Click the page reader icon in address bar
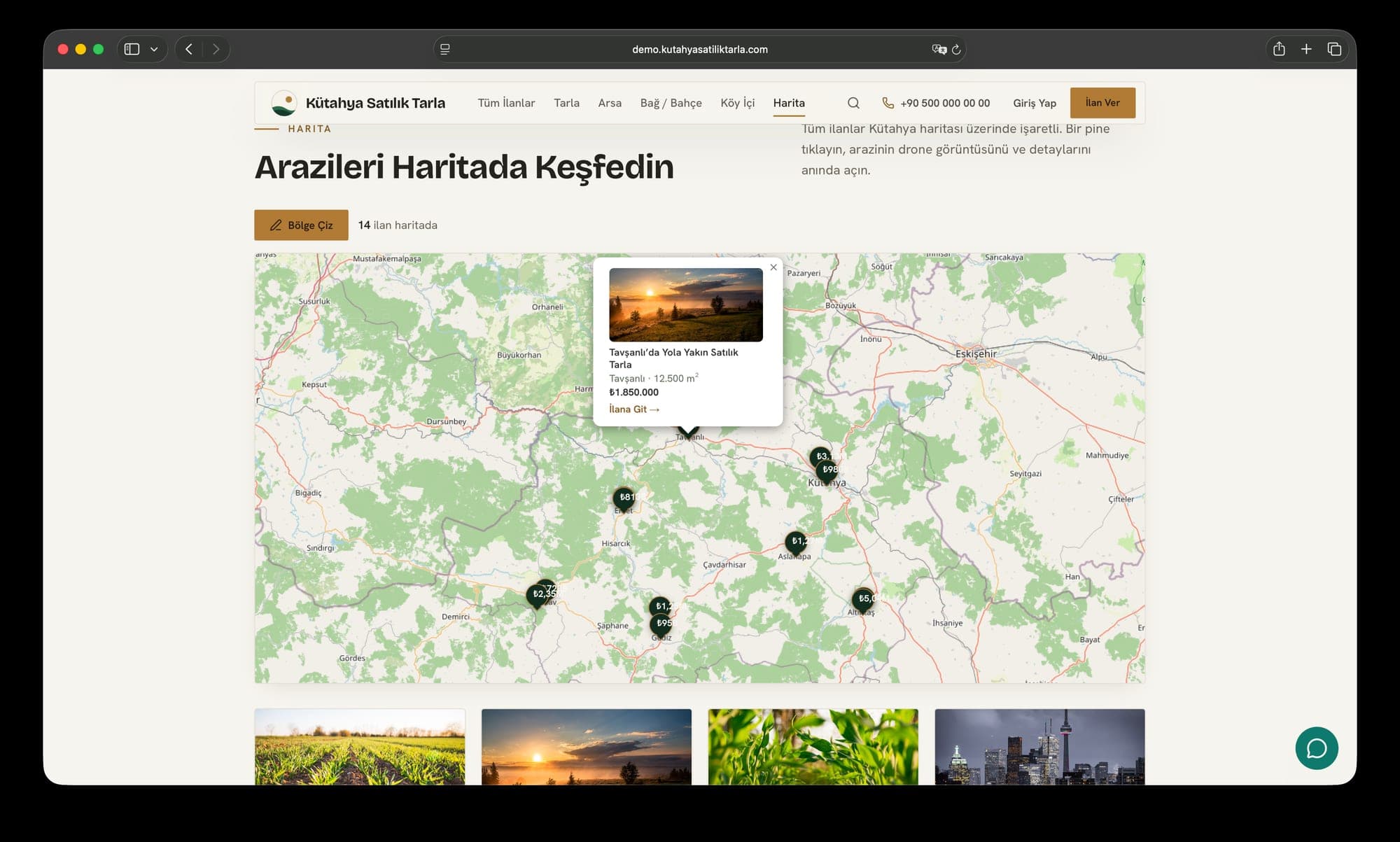Screen dimensions: 1400x842 [x=444, y=49]
